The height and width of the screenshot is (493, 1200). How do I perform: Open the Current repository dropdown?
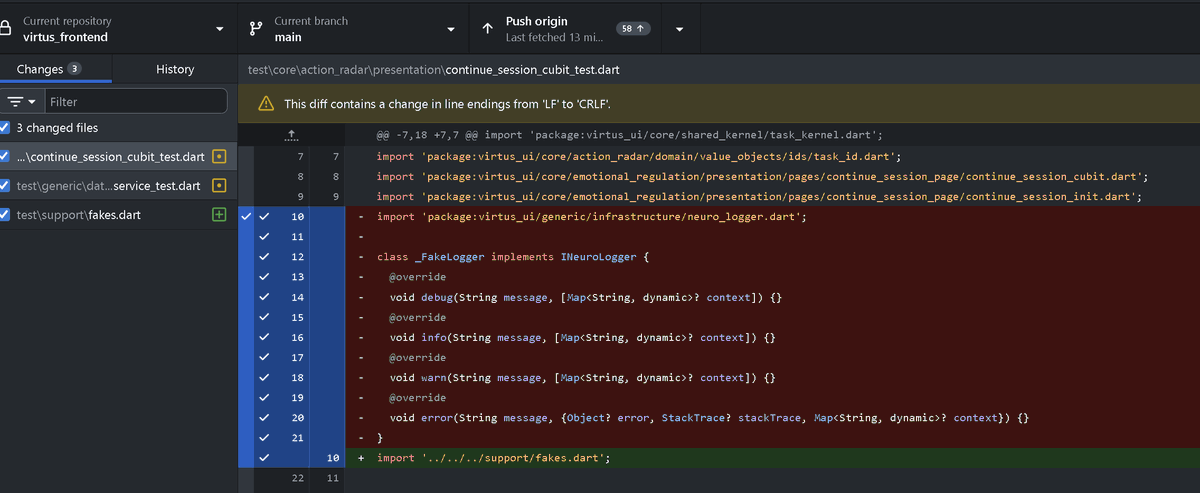pyautogui.click(x=118, y=28)
